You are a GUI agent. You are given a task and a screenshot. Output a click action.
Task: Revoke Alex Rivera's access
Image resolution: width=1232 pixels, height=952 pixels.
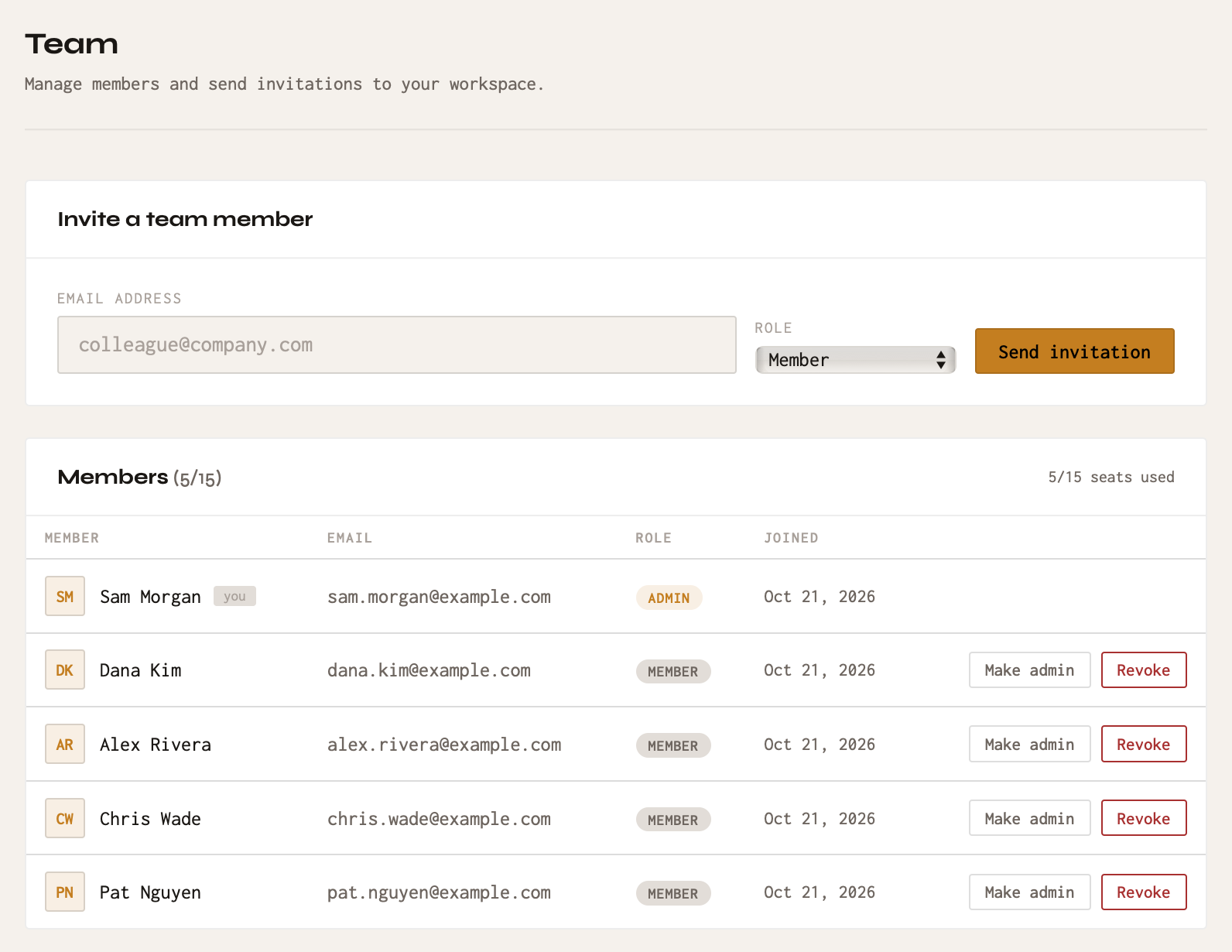tap(1144, 744)
